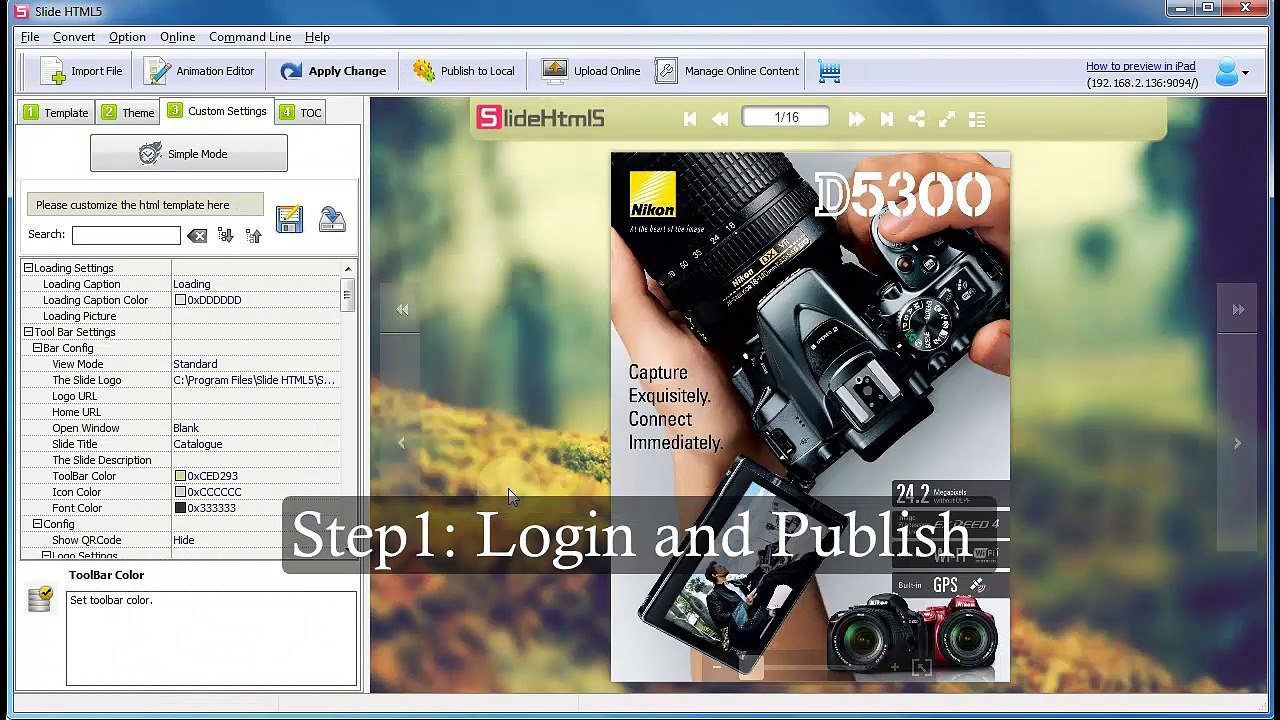Select The Slide Logo path value

point(254,380)
